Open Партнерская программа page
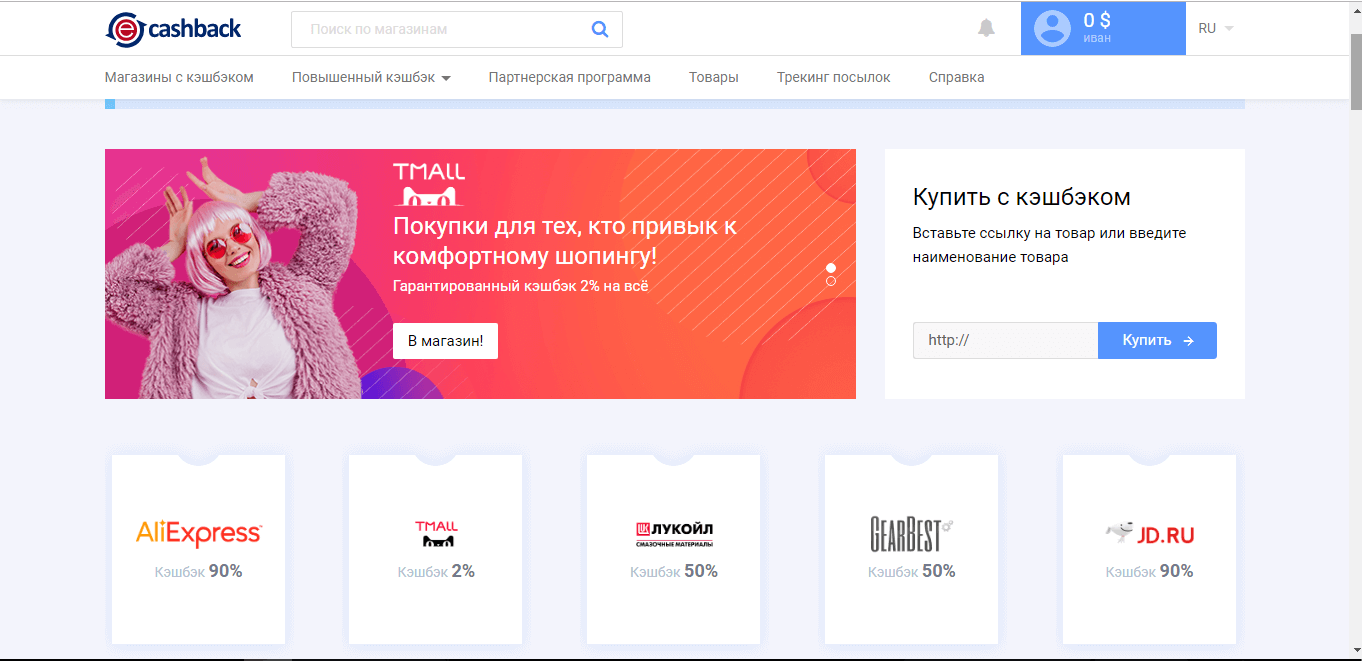The image size is (1362, 661). [569, 77]
